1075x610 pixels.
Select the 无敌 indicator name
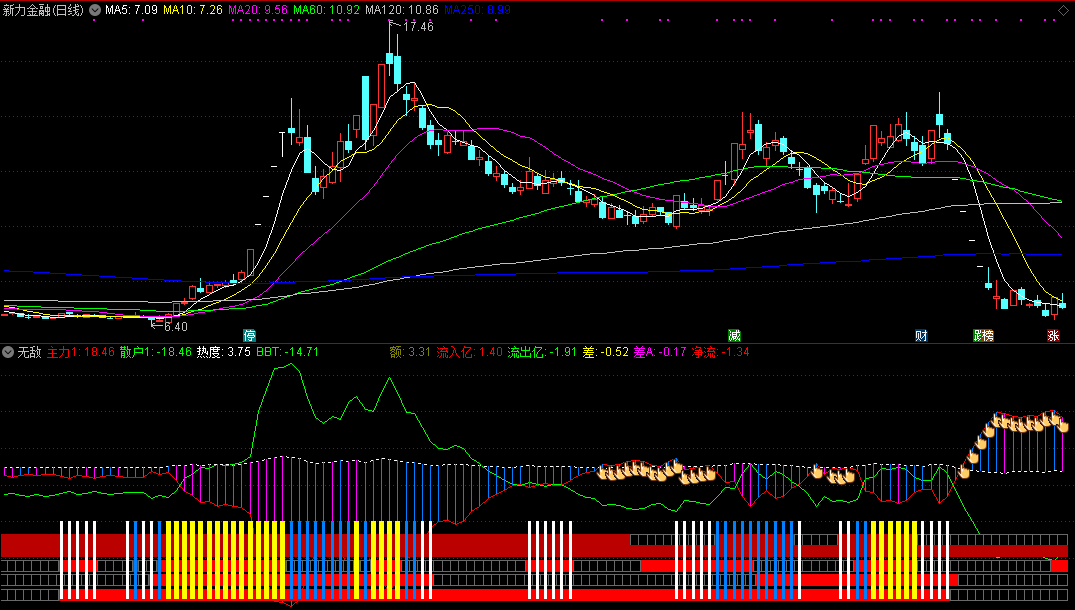point(29,352)
